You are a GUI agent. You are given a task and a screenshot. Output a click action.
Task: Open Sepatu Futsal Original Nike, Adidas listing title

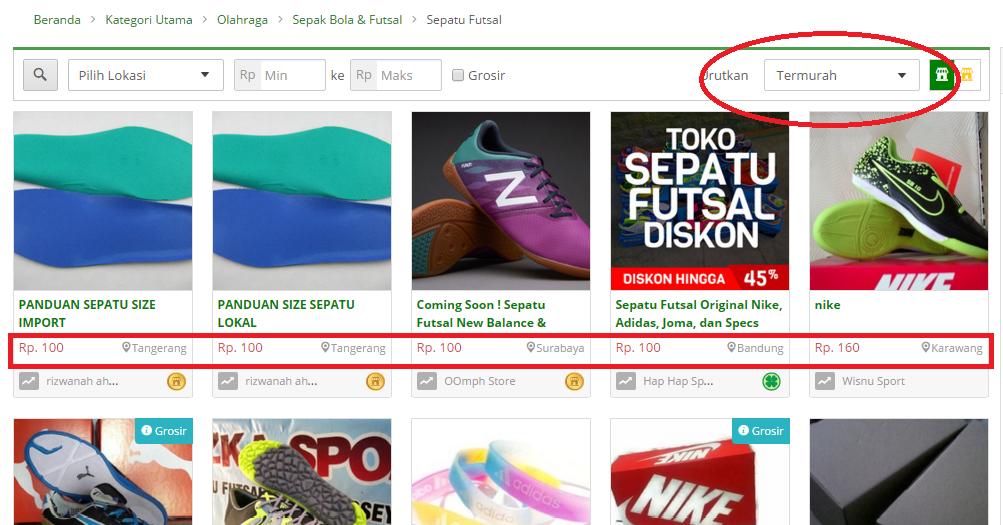(699, 313)
